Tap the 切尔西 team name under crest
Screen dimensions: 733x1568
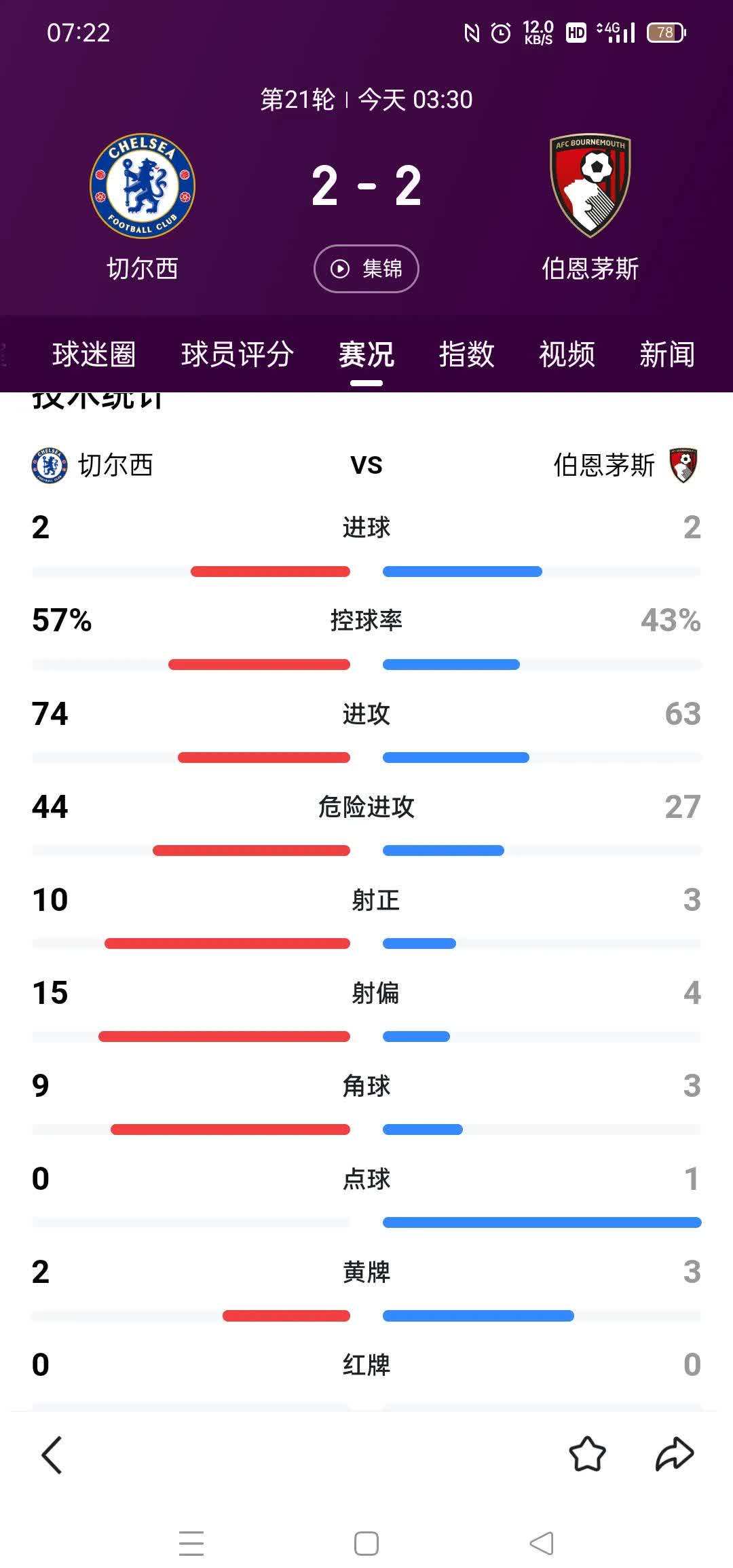[143, 269]
